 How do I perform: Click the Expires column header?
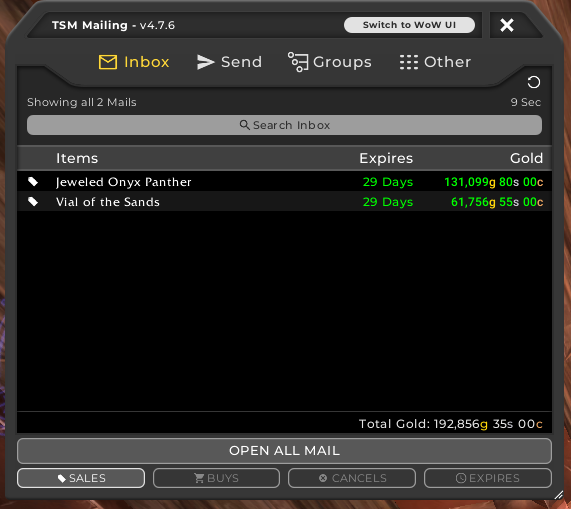pyautogui.click(x=386, y=158)
